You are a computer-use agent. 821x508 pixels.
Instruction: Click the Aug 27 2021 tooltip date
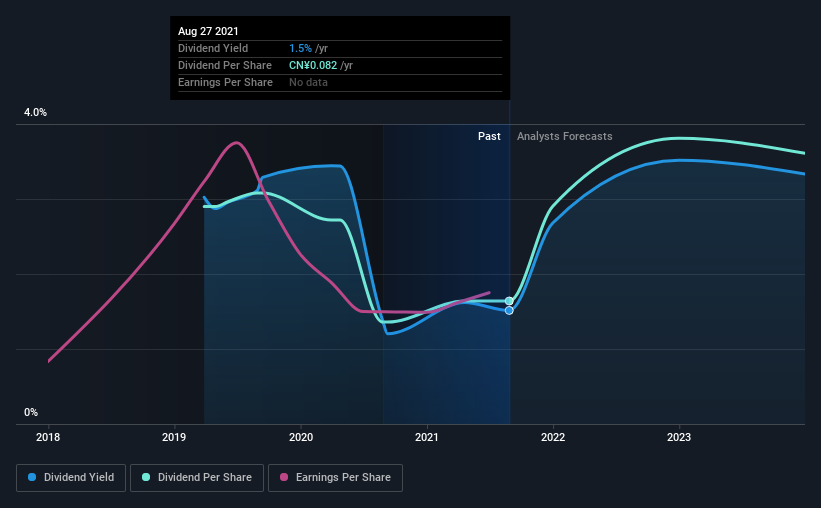tap(208, 31)
